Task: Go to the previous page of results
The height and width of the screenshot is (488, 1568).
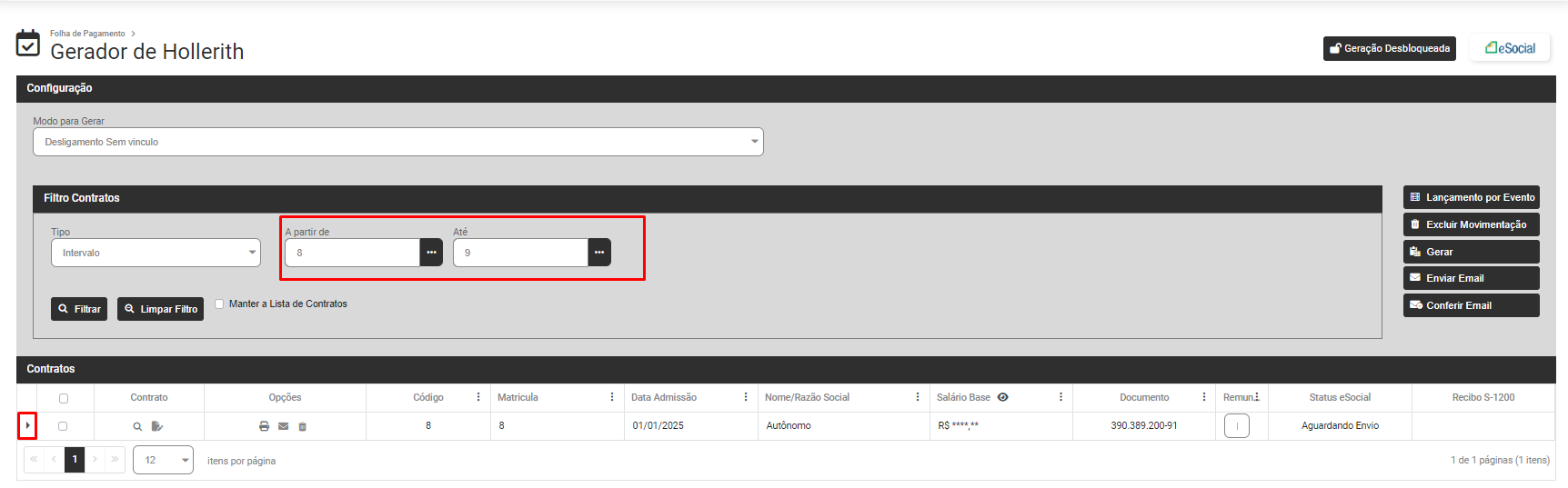Action: coord(54,459)
